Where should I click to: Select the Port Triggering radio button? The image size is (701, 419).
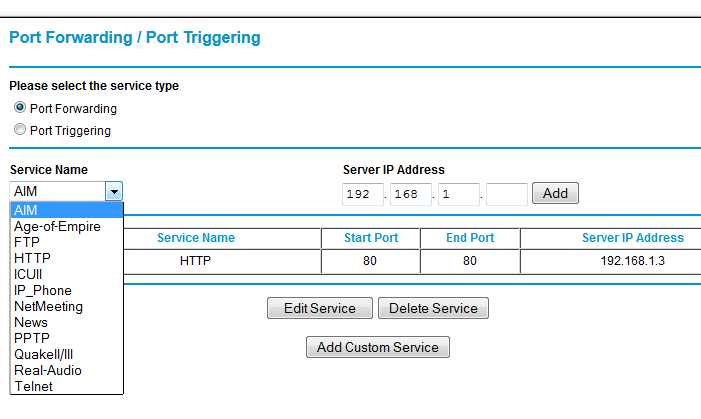click(20, 129)
